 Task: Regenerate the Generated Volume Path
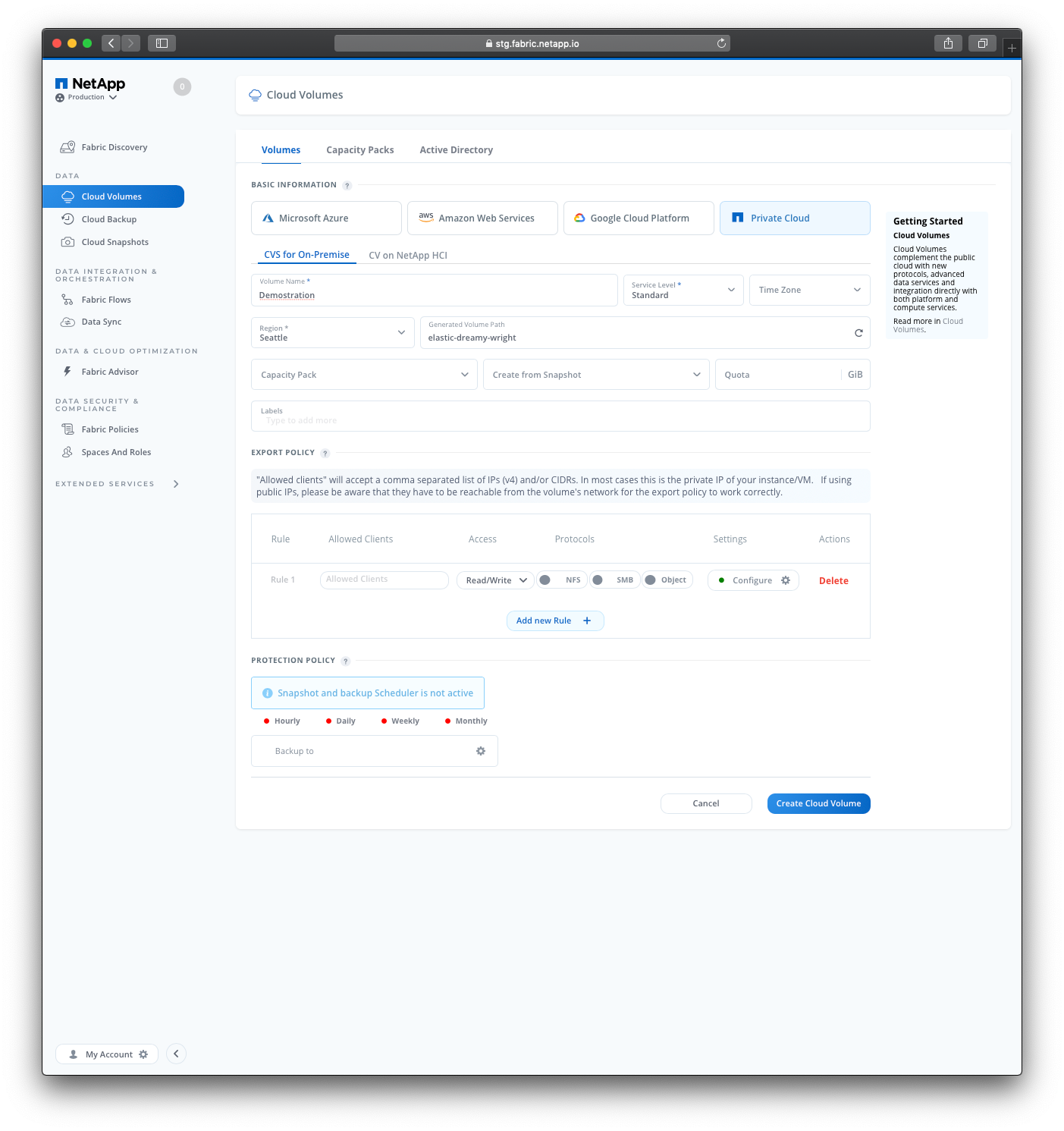858,332
